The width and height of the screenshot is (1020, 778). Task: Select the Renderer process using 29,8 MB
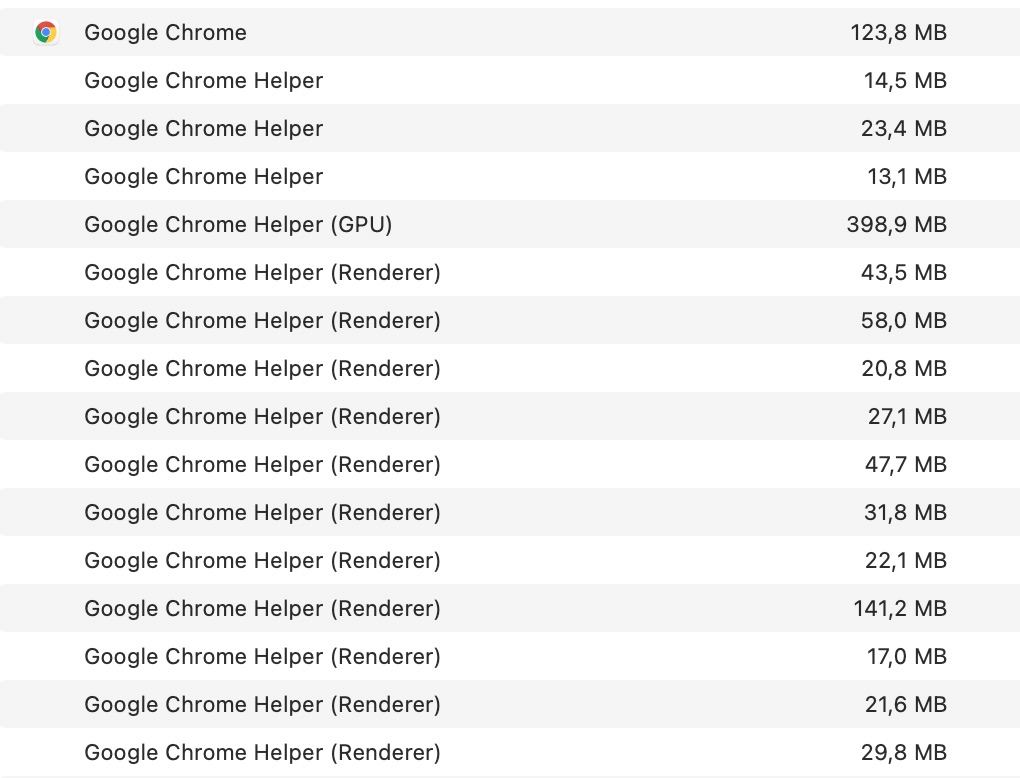tap(262, 752)
